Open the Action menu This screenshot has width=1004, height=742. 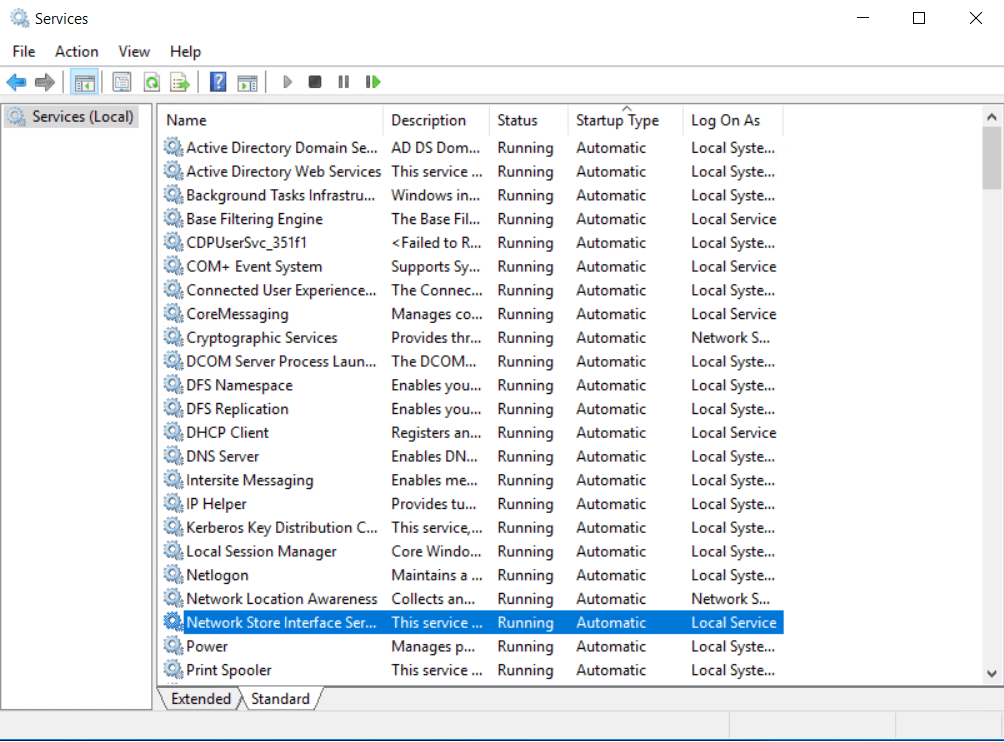[76, 51]
